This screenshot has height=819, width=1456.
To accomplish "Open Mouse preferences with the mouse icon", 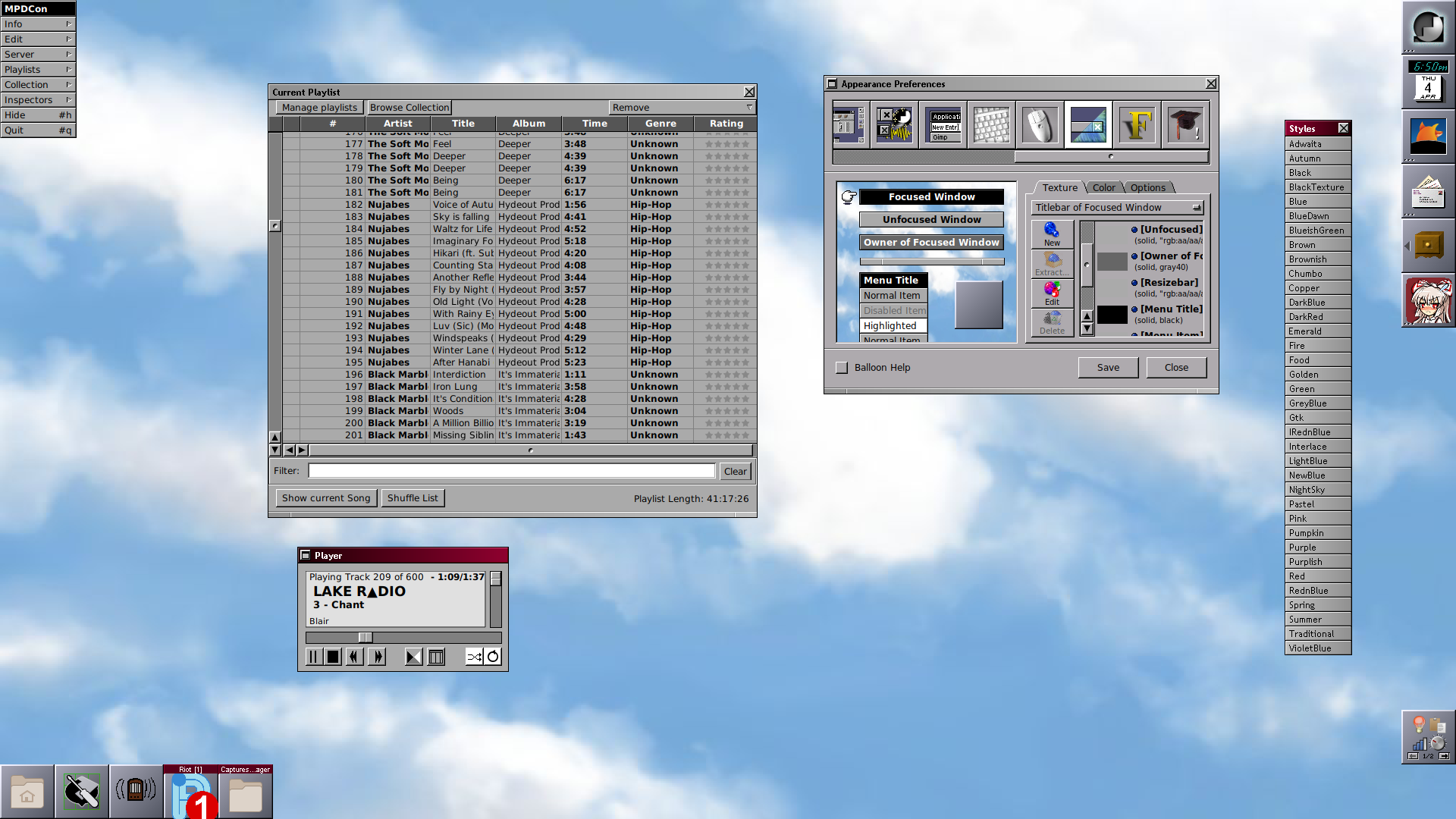I will (x=1039, y=124).
